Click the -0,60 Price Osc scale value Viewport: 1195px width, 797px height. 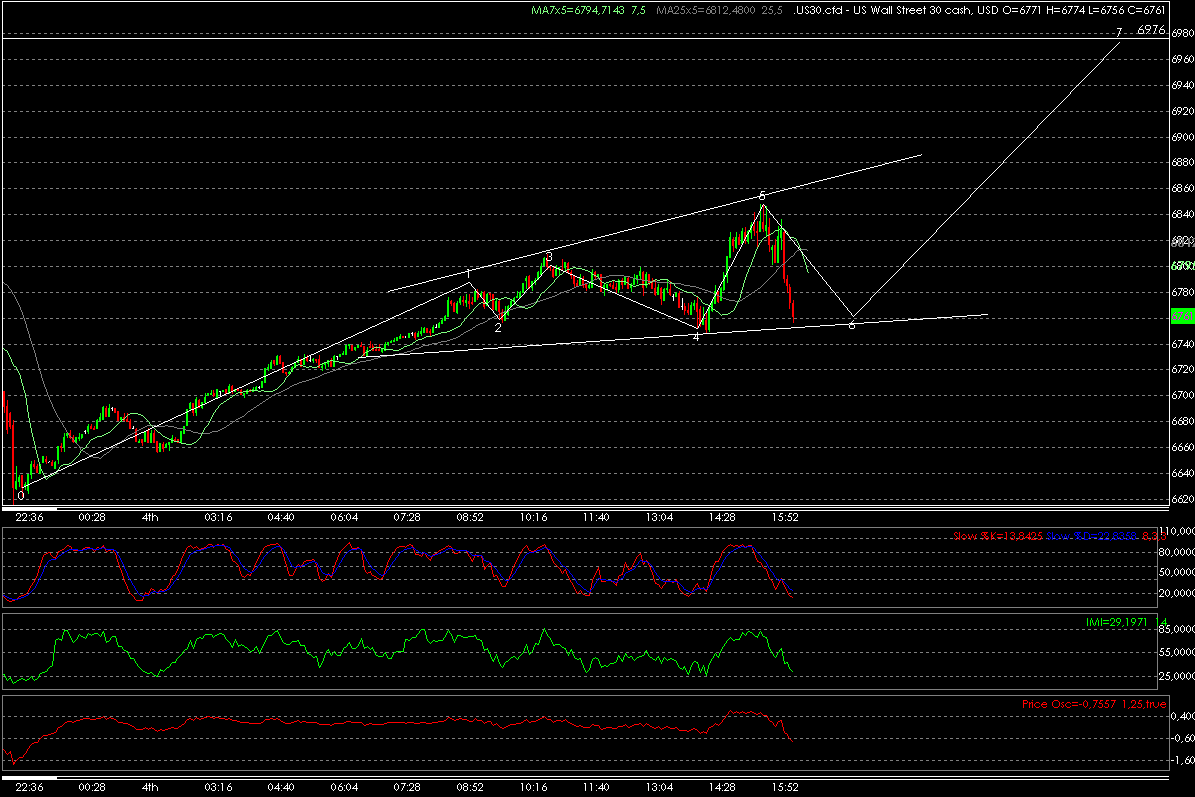coord(1182,738)
